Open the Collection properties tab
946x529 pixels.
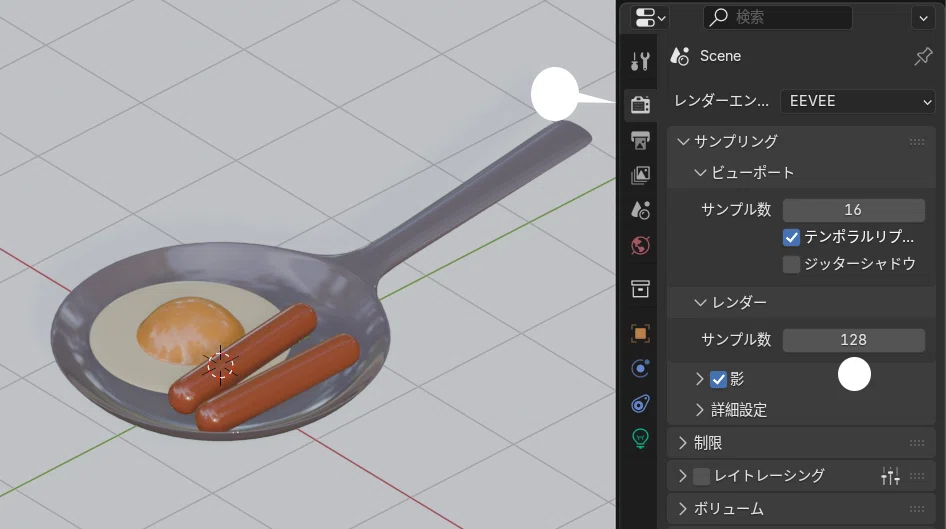[640, 289]
